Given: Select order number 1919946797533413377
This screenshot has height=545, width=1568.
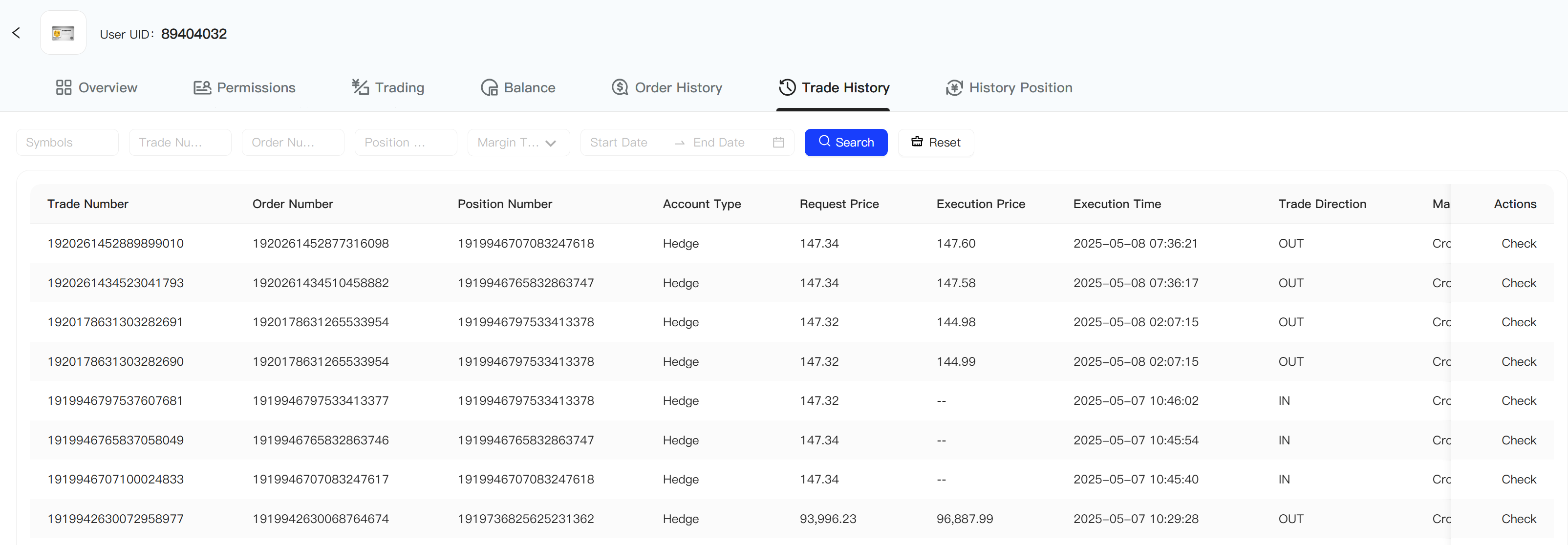Looking at the screenshot, I should [x=320, y=401].
